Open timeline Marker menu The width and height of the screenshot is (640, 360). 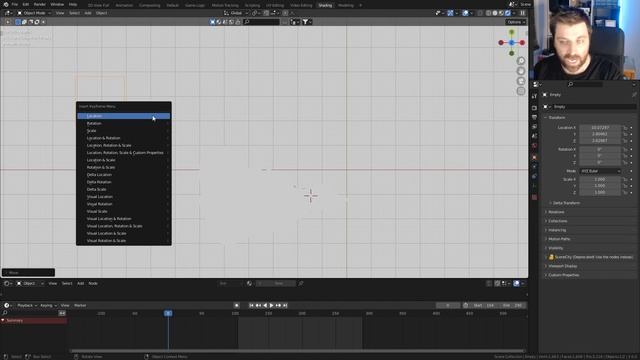(x=80, y=305)
